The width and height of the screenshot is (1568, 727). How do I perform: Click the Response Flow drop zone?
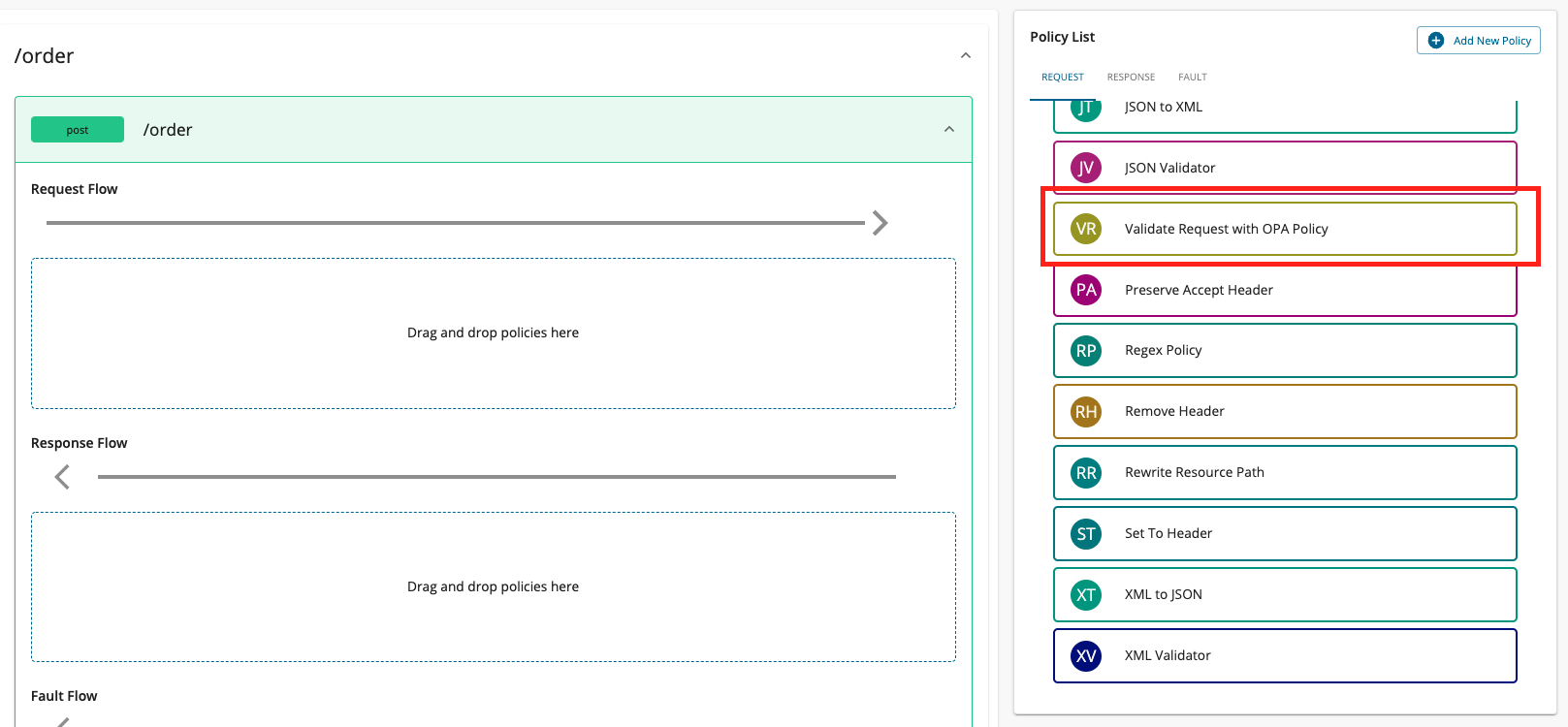coord(493,586)
